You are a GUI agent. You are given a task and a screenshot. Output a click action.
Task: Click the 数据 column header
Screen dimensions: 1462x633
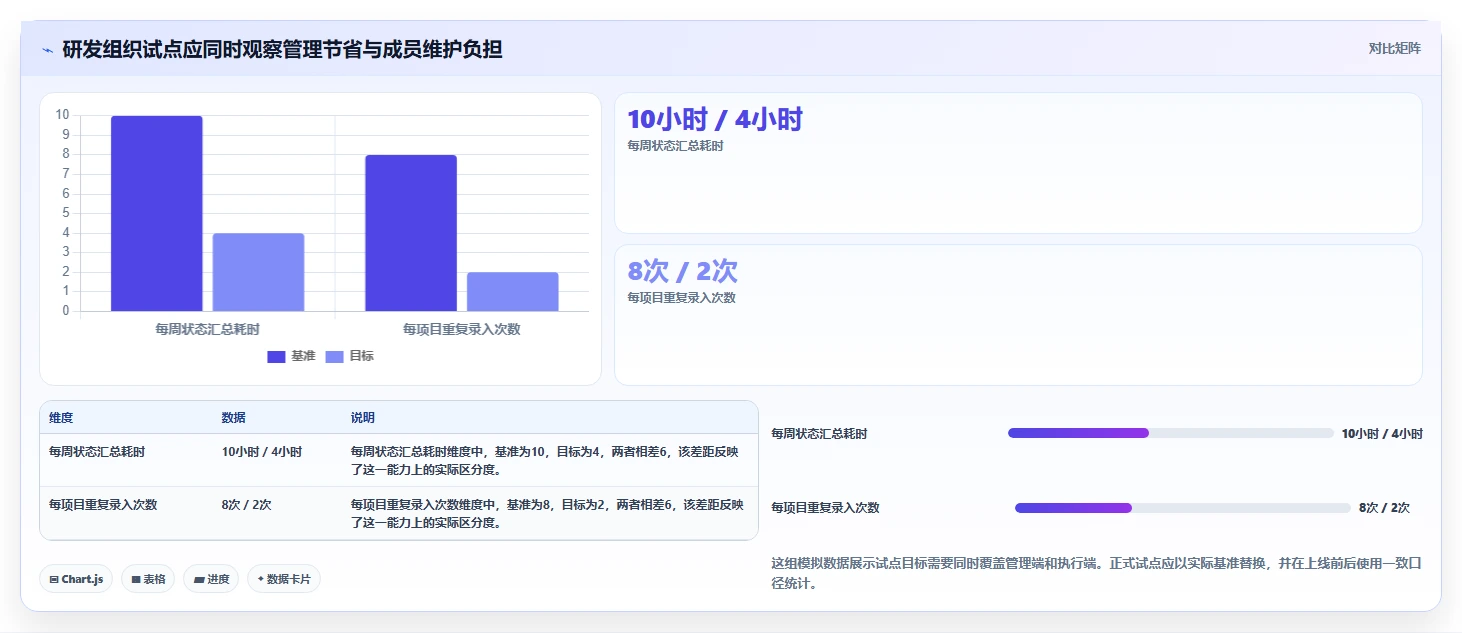tap(233, 418)
